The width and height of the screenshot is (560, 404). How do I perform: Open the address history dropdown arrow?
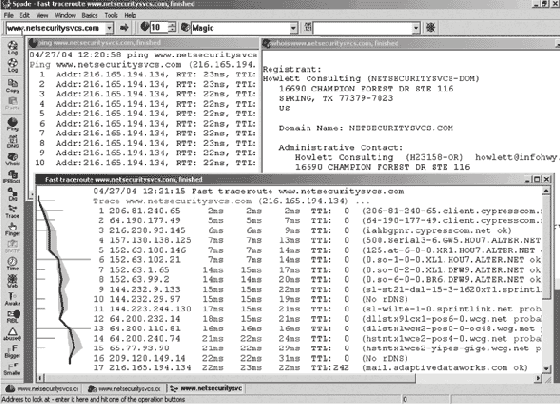109,28
